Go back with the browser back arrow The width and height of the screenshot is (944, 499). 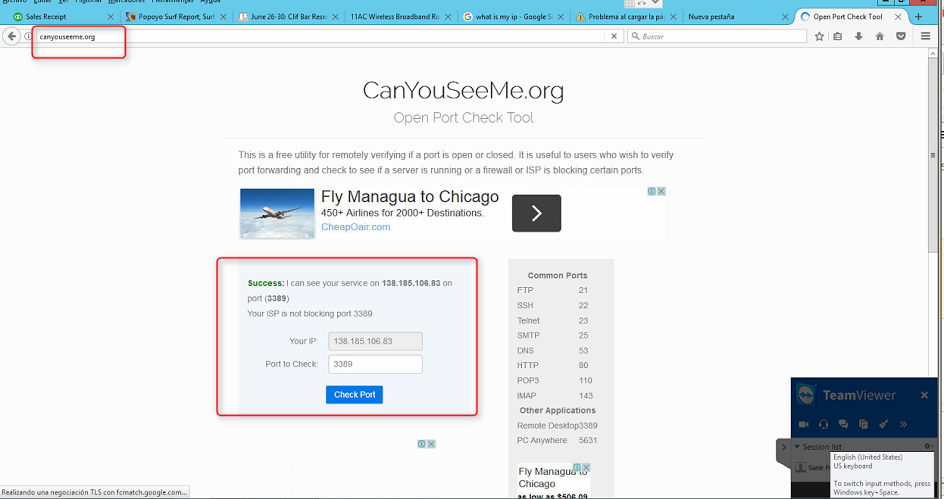(x=11, y=36)
